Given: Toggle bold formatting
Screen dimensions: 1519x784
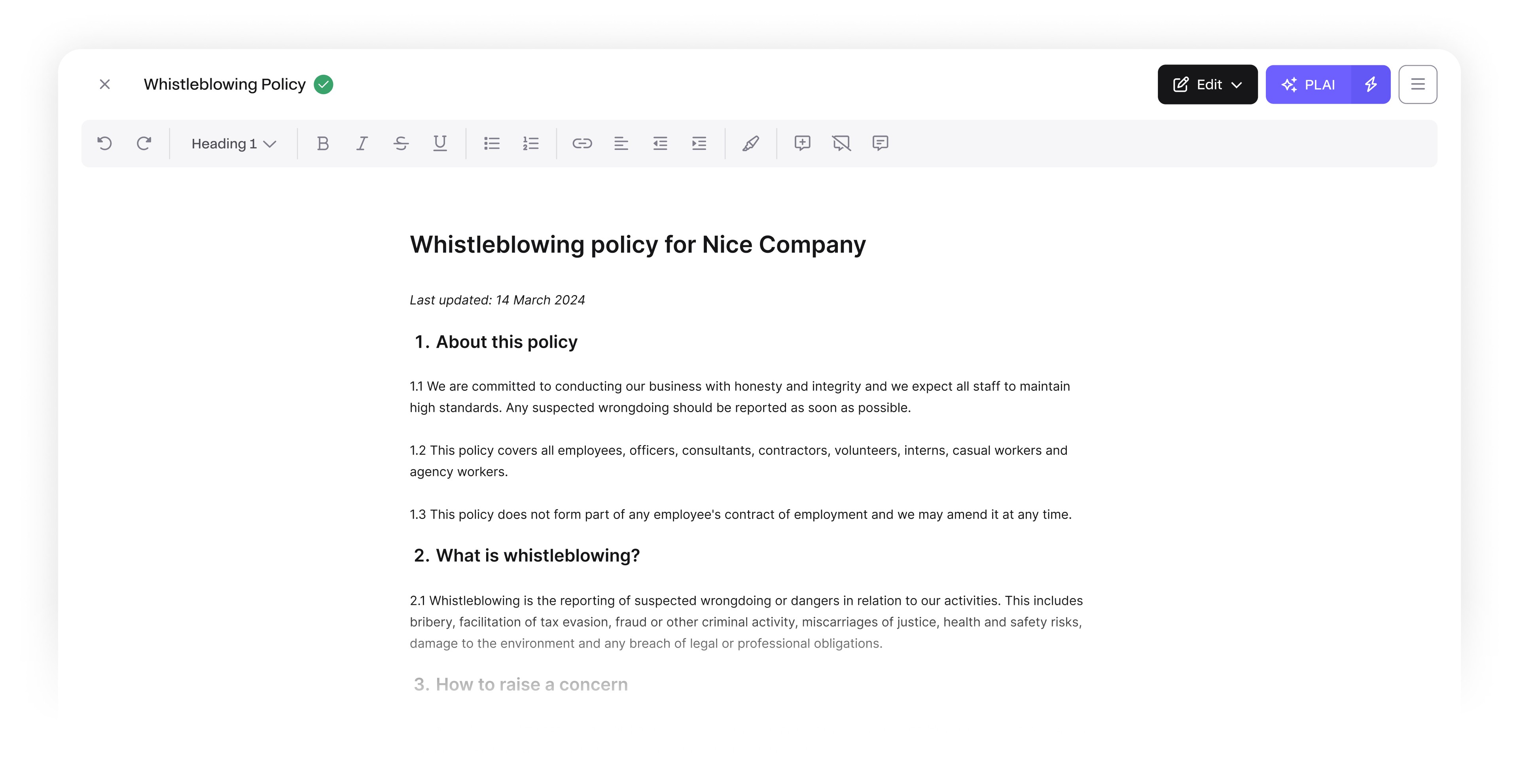Looking at the screenshot, I should click(322, 143).
